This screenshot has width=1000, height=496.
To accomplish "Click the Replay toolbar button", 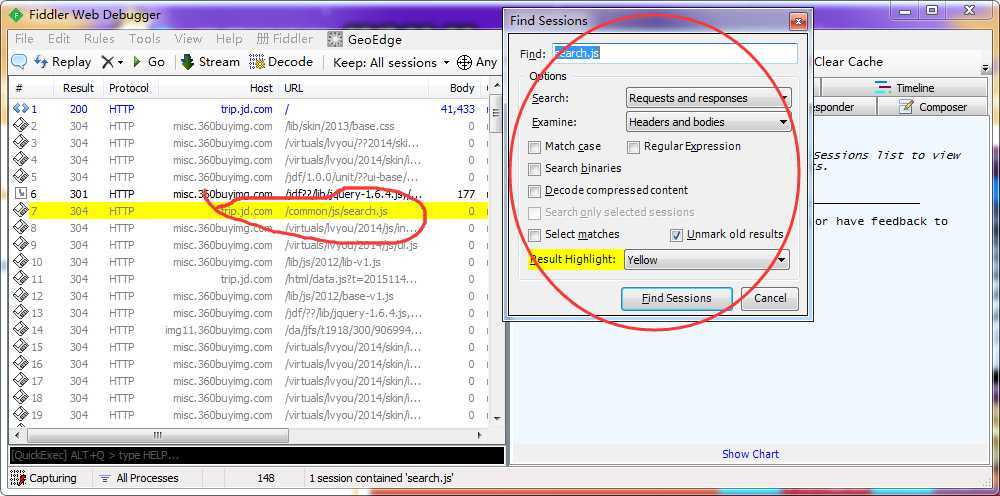I will [63, 62].
